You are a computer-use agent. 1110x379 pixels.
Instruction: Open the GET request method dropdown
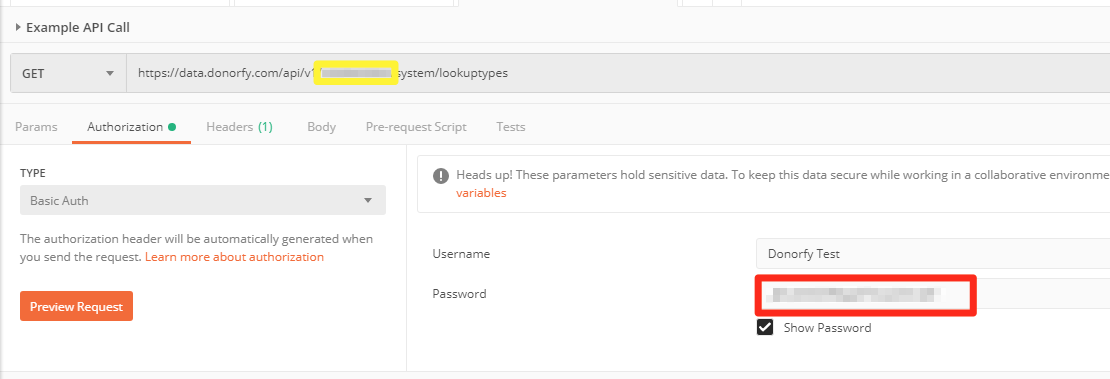point(69,73)
